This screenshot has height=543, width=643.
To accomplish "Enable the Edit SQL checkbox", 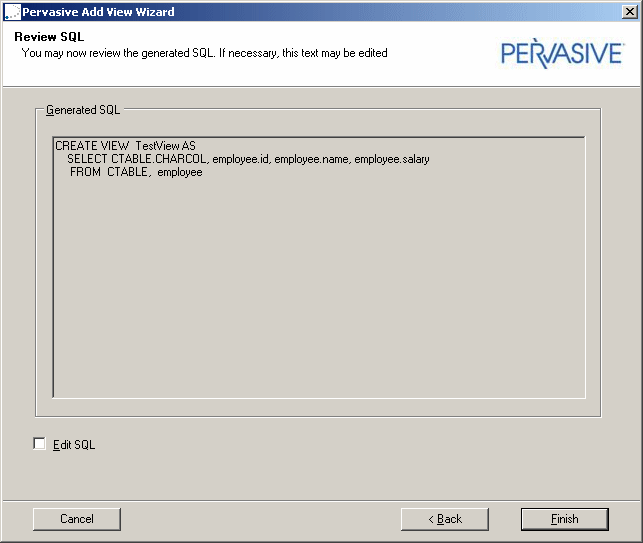I will [40, 444].
